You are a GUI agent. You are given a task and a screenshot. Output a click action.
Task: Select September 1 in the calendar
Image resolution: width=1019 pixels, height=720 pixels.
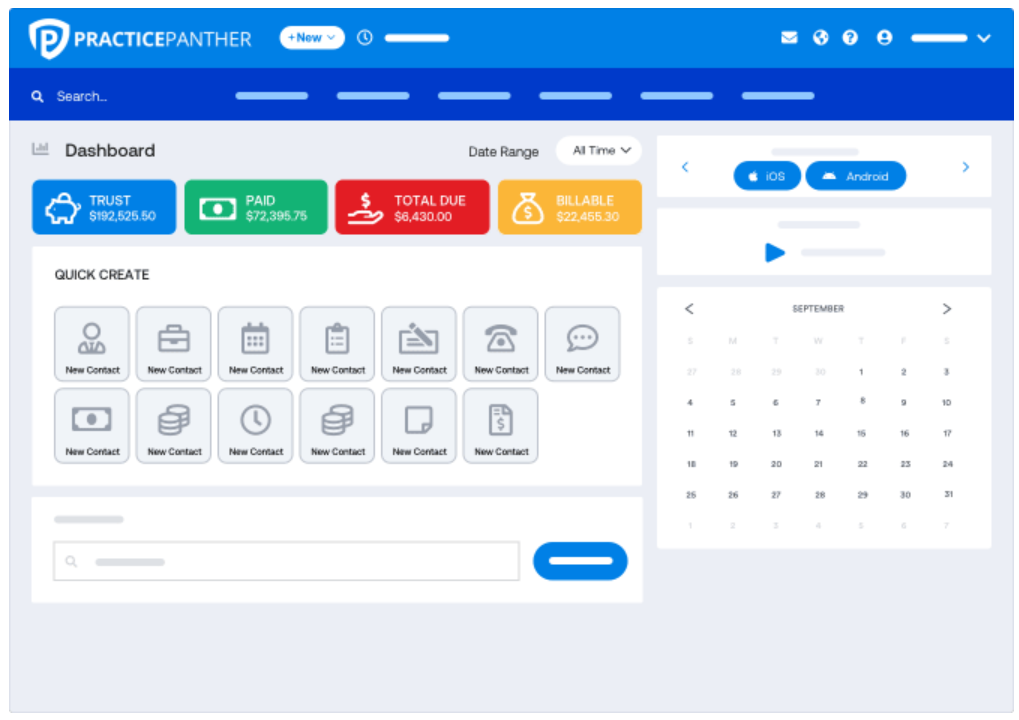861,372
